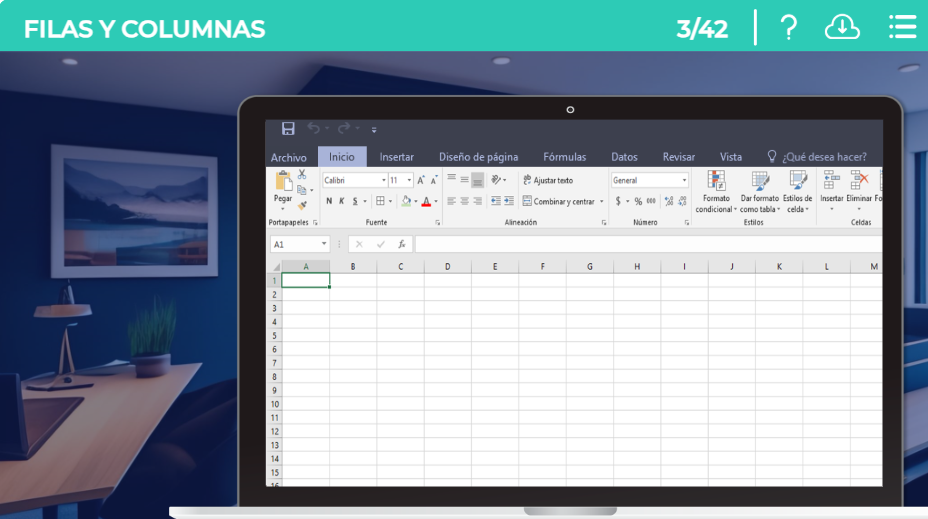The image size is (928, 519).
Task: Toggle bold (N) formatting
Action: point(328,201)
